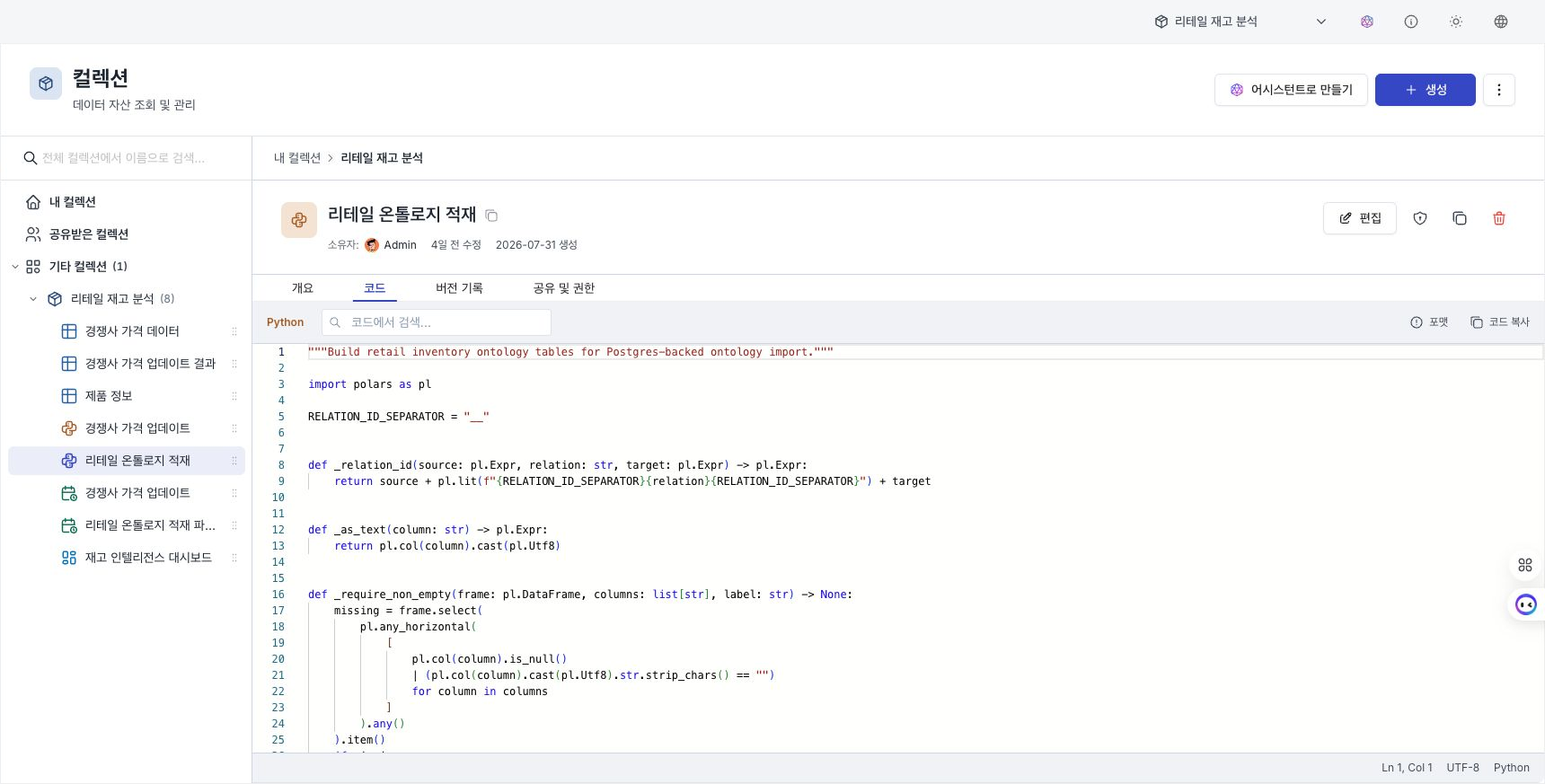1545x784 pixels.
Task: Open the three-dot more options menu
Action: 1499,90
